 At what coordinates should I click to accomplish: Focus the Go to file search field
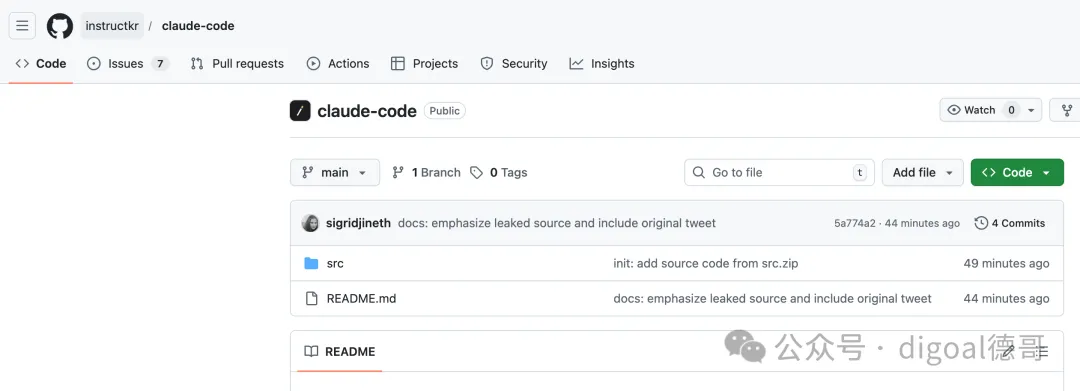click(779, 172)
